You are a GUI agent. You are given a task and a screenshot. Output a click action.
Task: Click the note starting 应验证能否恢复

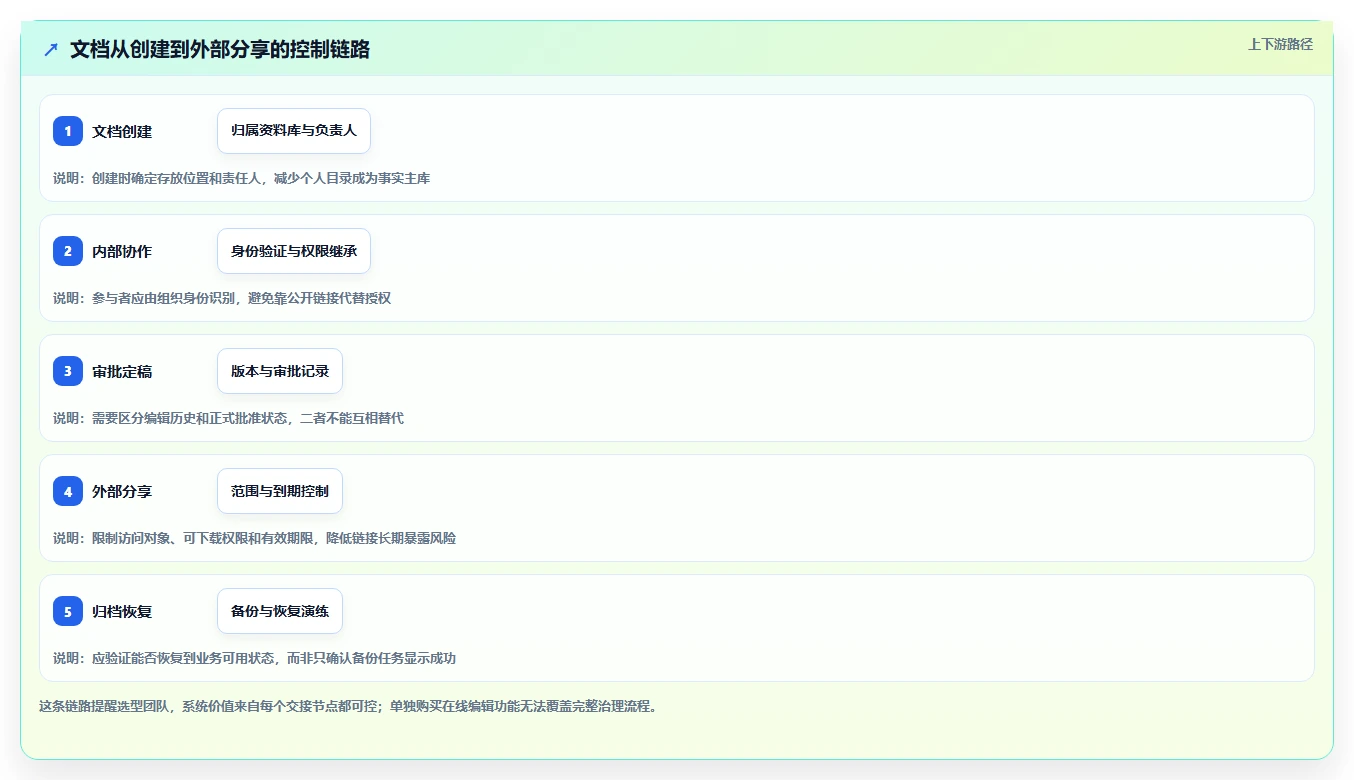tap(255, 658)
